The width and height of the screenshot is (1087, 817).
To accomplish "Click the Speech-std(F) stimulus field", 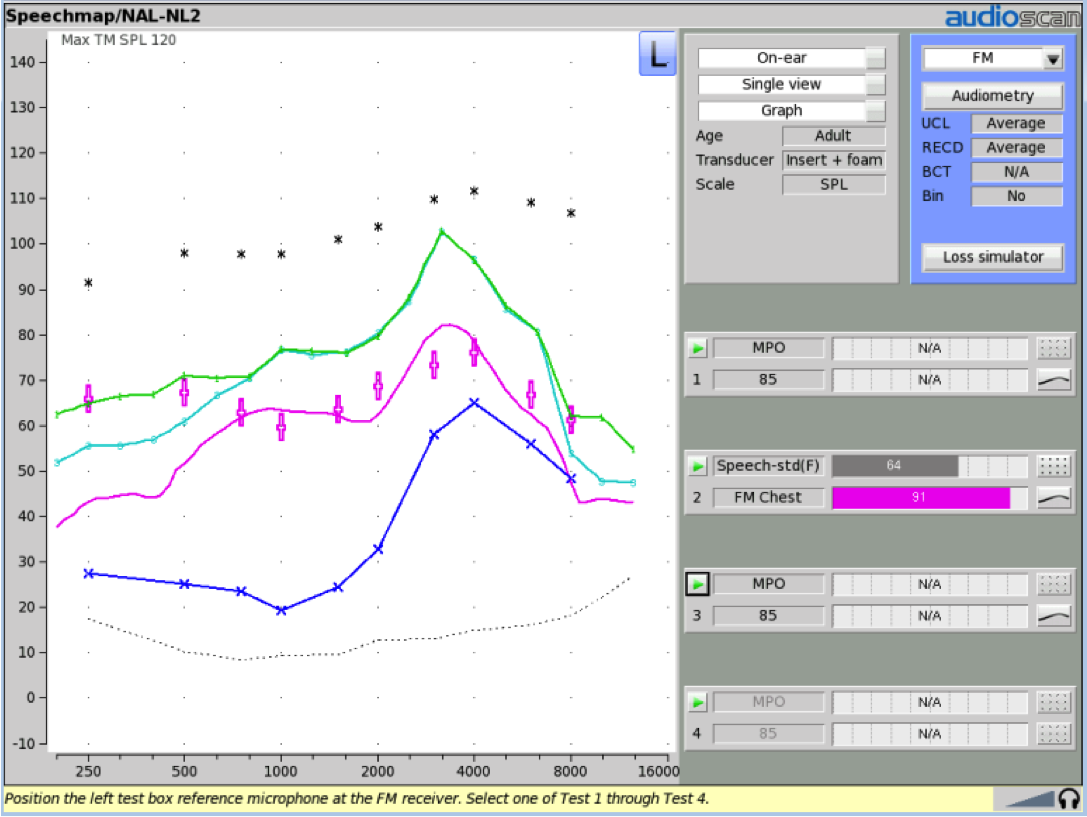I will [768, 466].
